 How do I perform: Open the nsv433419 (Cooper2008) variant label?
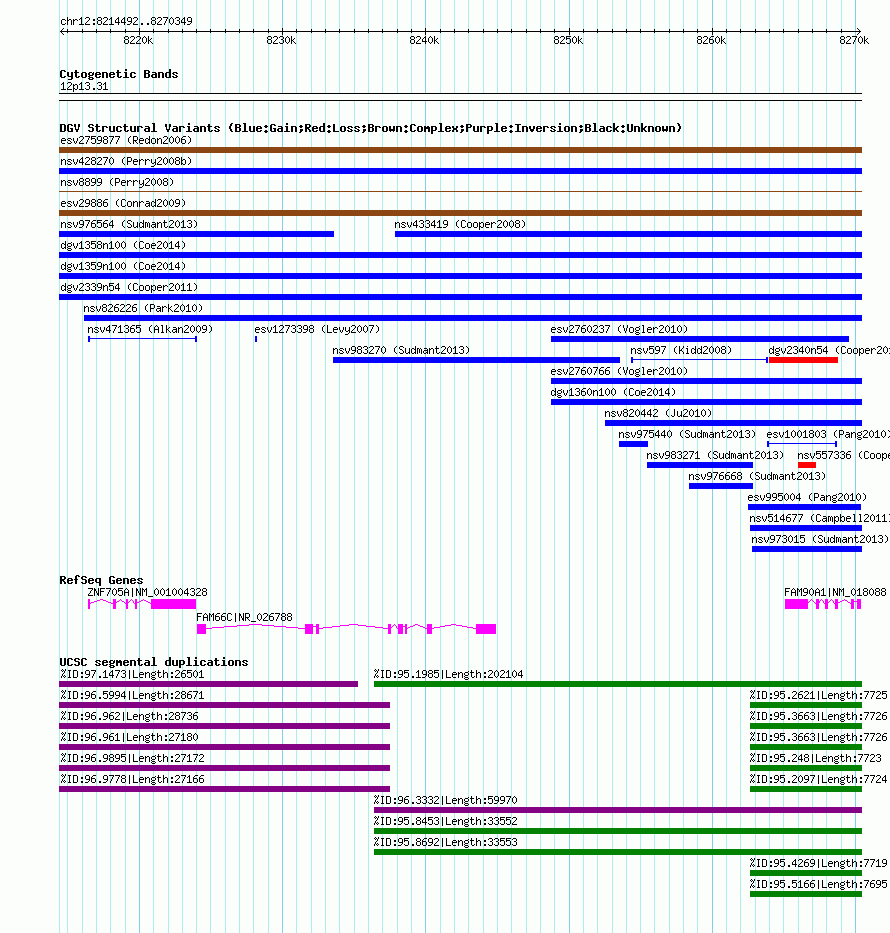coord(460,224)
